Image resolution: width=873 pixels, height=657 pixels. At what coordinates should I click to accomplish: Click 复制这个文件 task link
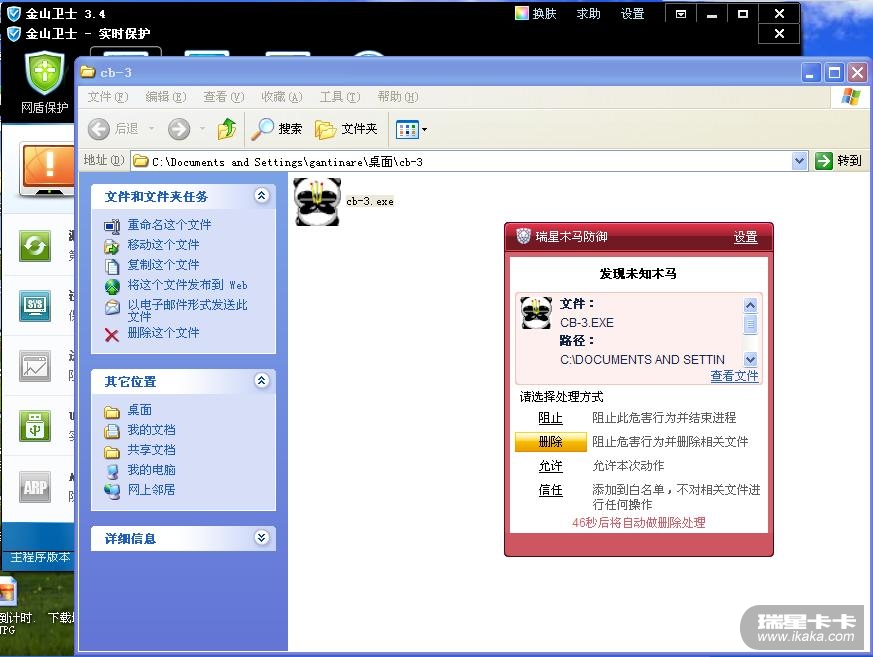click(x=163, y=264)
